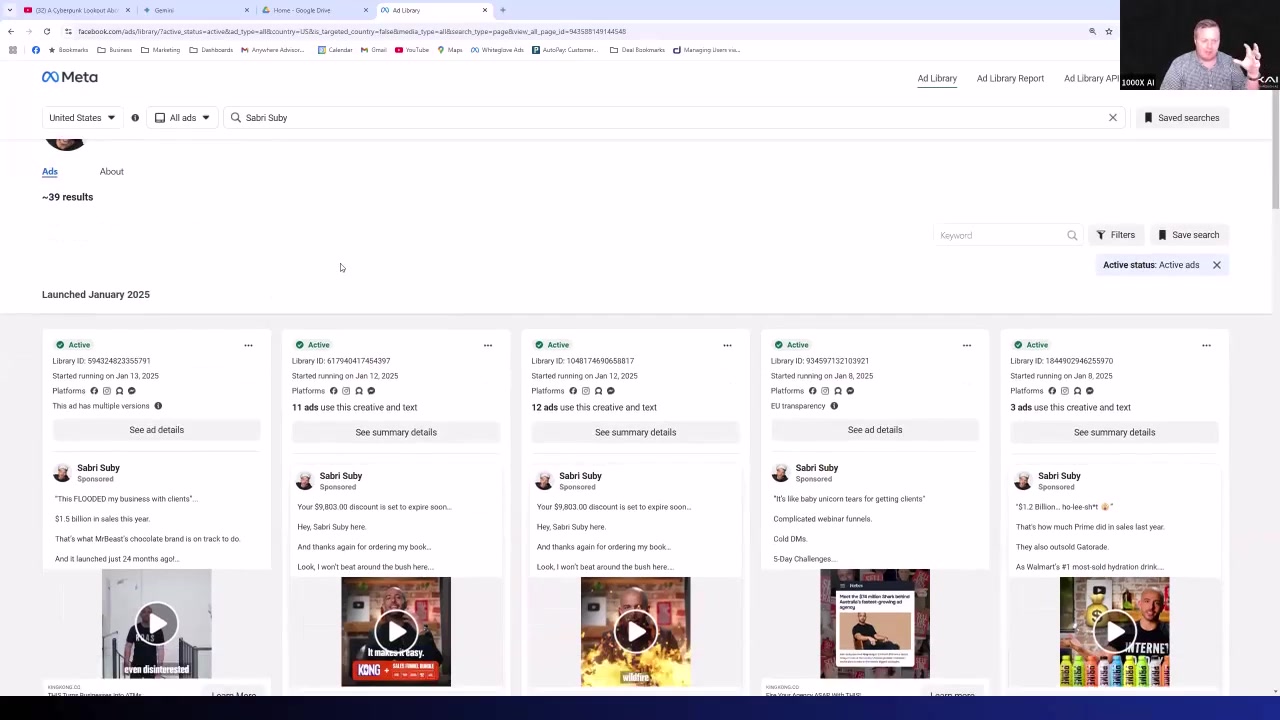Viewport: 1280px width, 720px height.
Task: Click the browser back arrow
Action: 11,31
